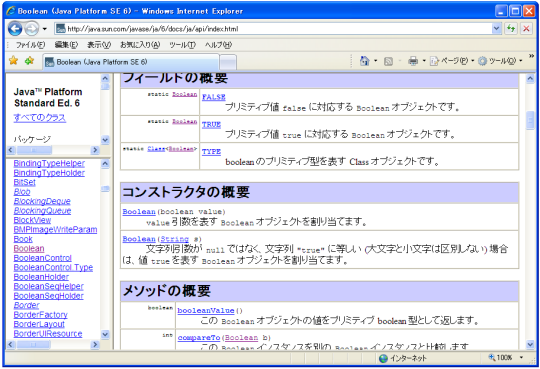540x369 pixels.
Task: Click the class list scroll down arrow
Action: click(105, 334)
